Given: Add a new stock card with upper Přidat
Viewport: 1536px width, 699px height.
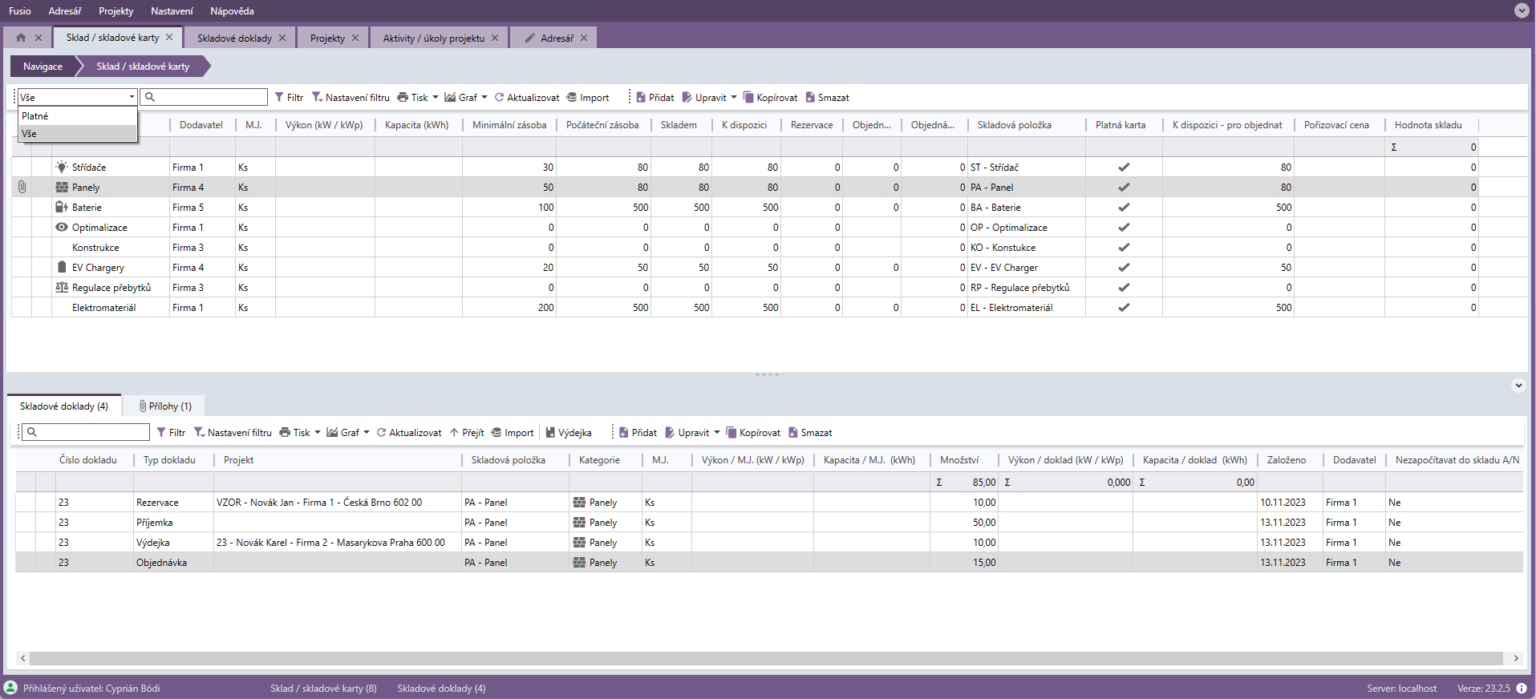Looking at the screenshot, I should [x=654, y=97].
